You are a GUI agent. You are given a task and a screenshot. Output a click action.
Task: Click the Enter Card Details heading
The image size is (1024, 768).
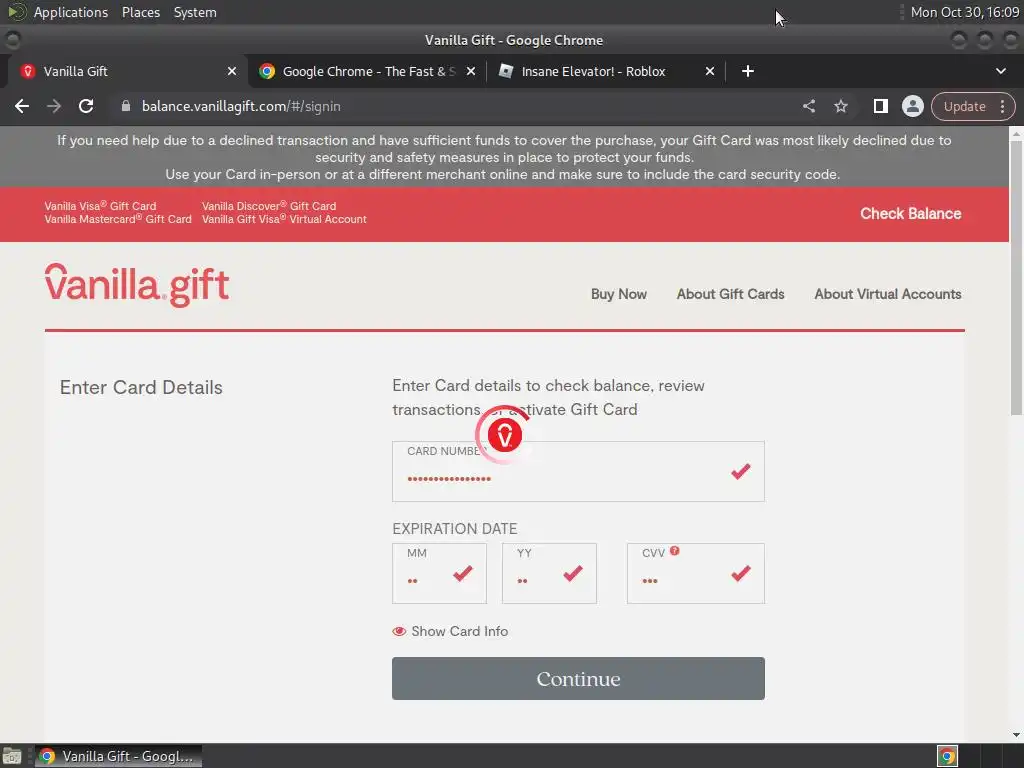click(x=141, y=387)
